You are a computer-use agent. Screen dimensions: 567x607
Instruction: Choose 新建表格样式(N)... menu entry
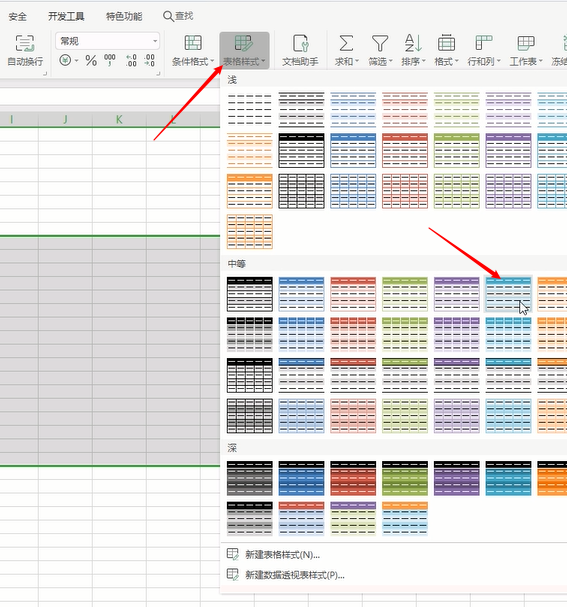tap(282, 555)
